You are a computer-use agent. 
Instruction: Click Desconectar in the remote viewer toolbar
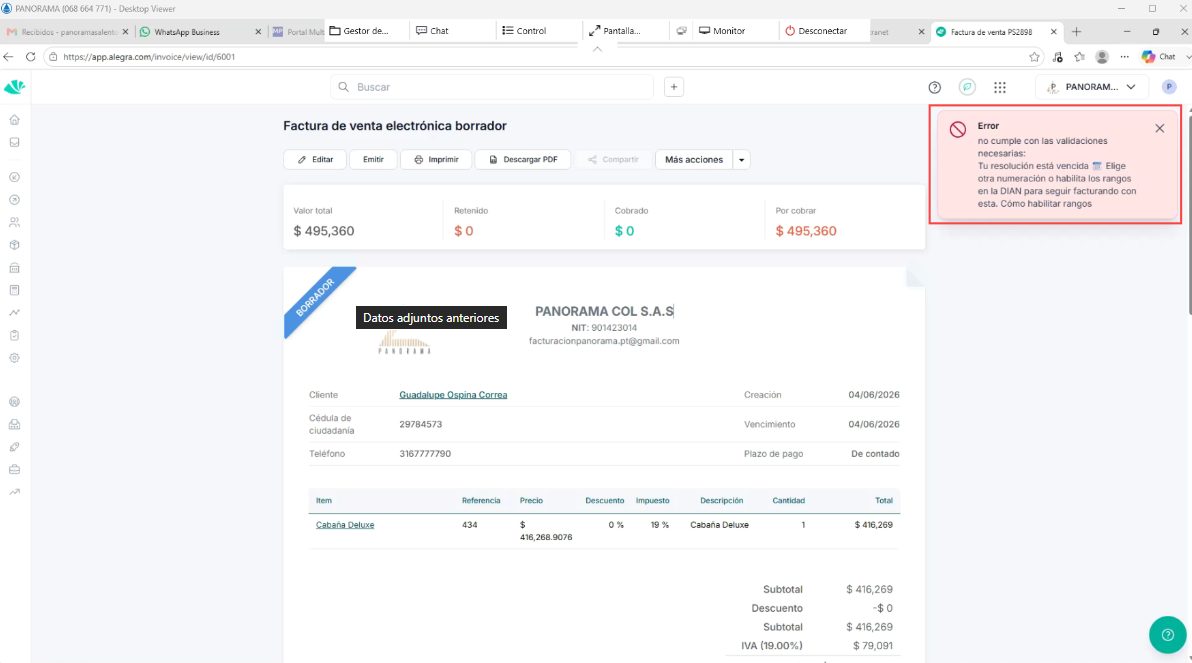[x=816, y=30]
